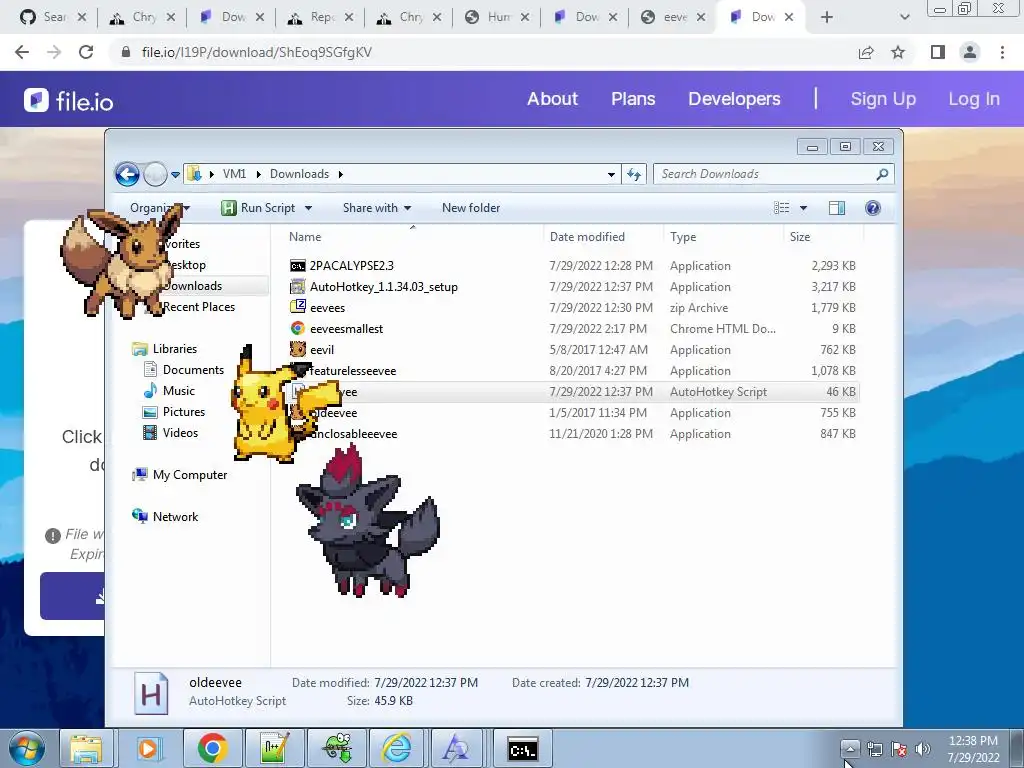Click the 11/21/2020 1:28 PM date cell
This screenshot has width=1024, height=768.
tap(601, 434)
